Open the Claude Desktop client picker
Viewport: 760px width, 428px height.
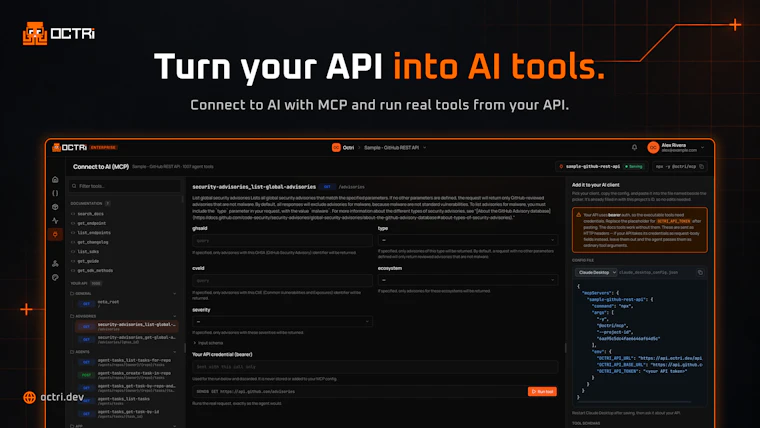tap(596, 272)
